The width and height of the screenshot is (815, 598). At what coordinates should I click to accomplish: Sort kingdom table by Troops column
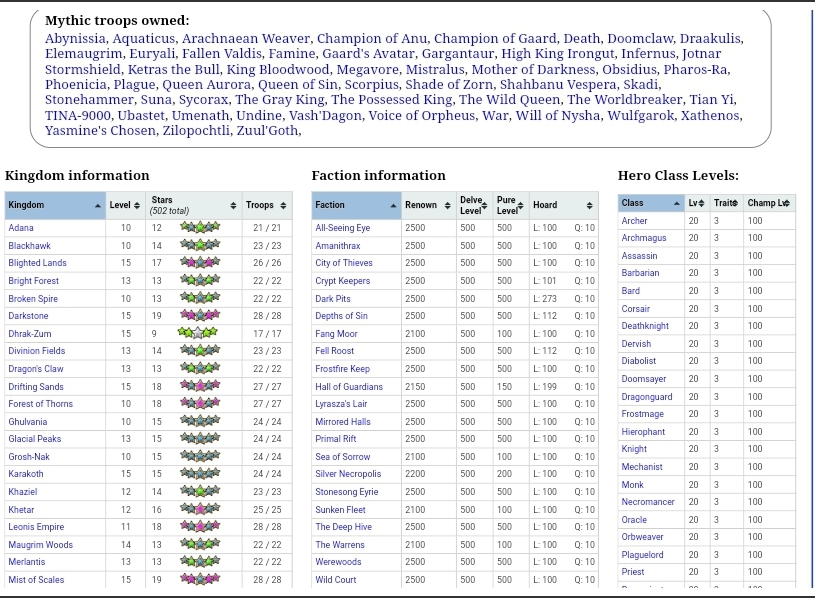pyautogui.click(x=267, y=205)
